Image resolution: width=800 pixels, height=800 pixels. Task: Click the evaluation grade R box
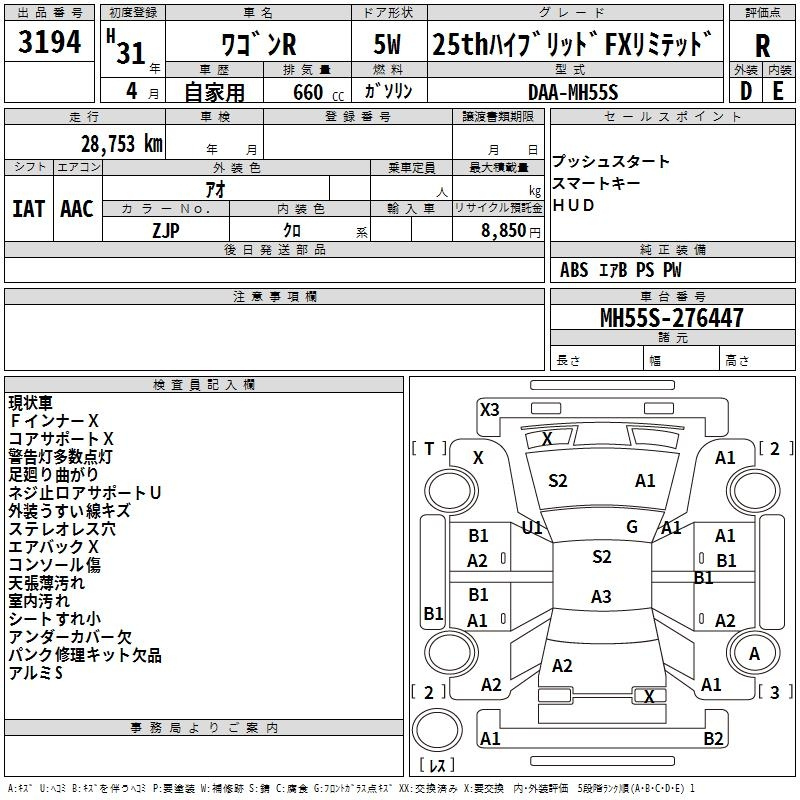tap(762, 45)
